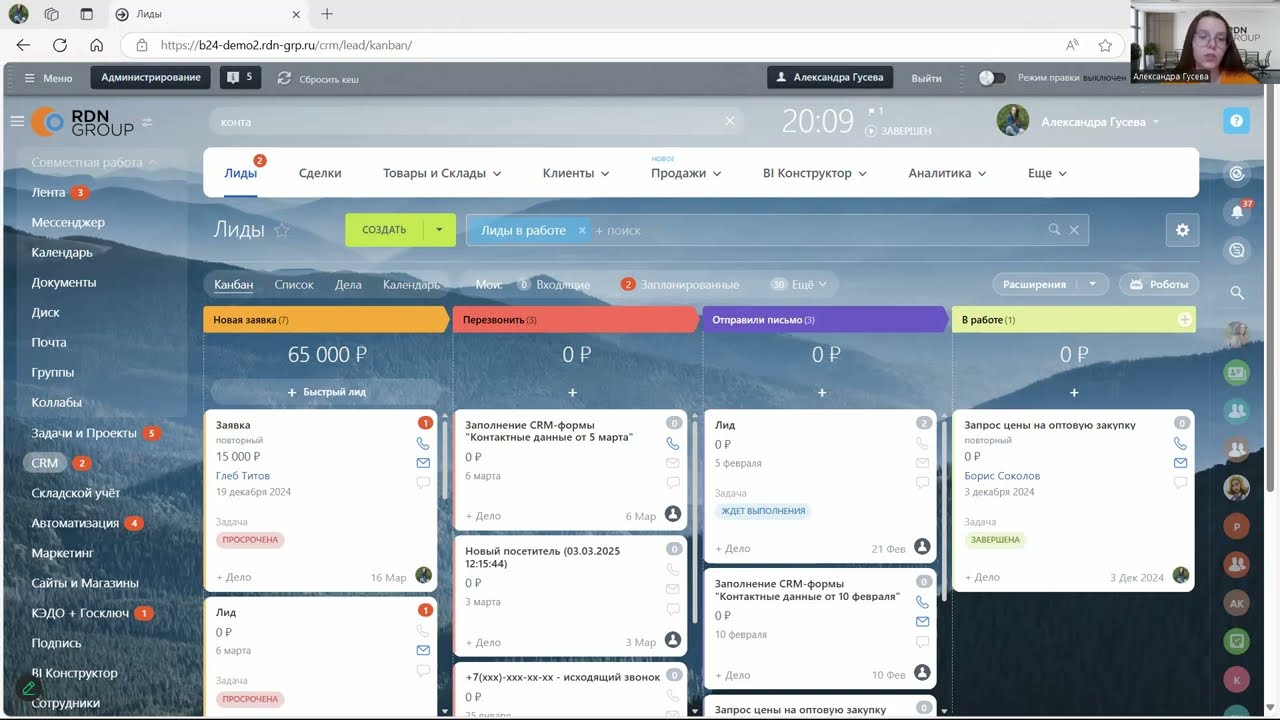Switch to Сделки tab
This screenshot has width=1280, height=720.
click(320, 173)
